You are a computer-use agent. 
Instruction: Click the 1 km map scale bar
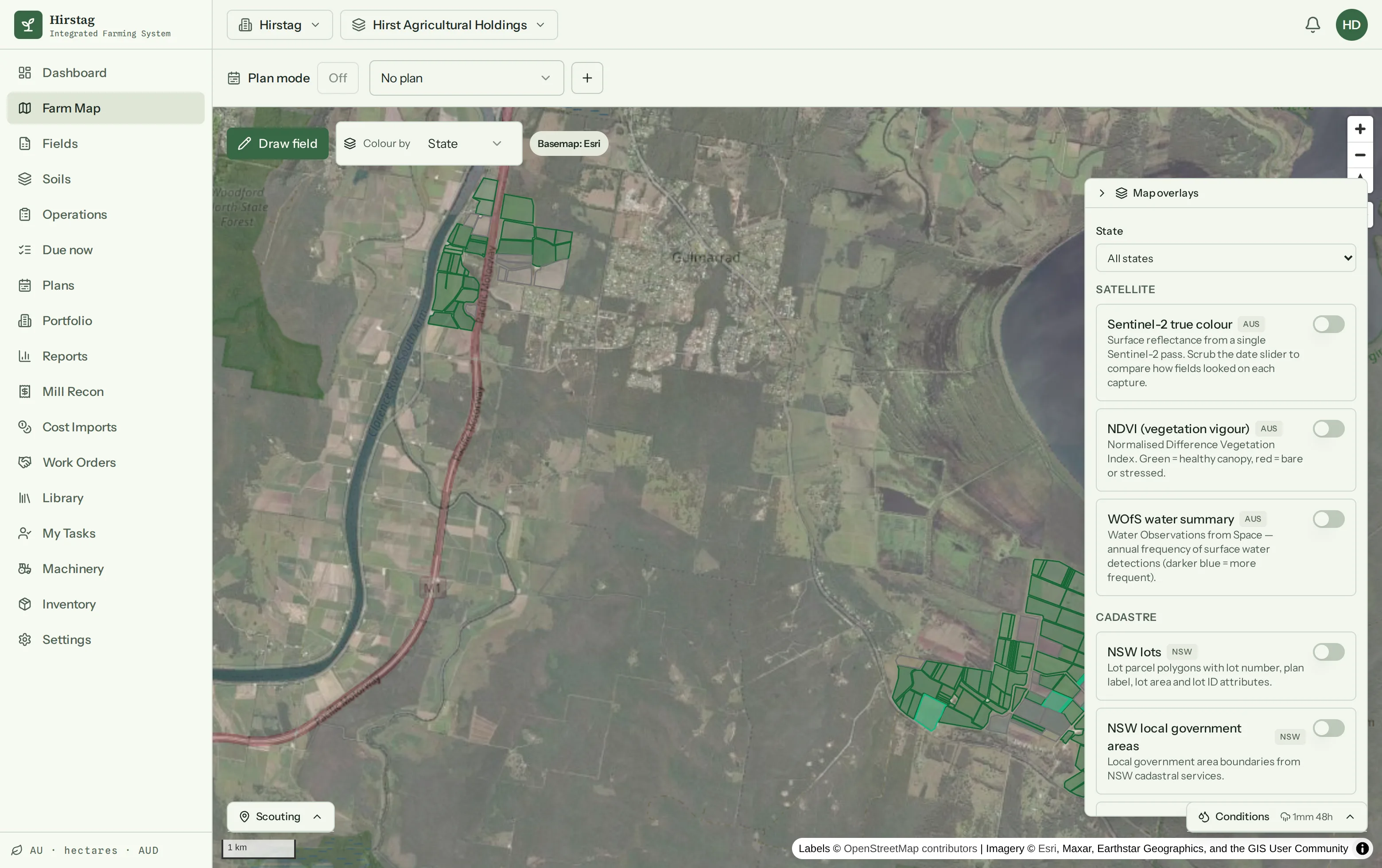pyautogui.click(x=258, y=849)
